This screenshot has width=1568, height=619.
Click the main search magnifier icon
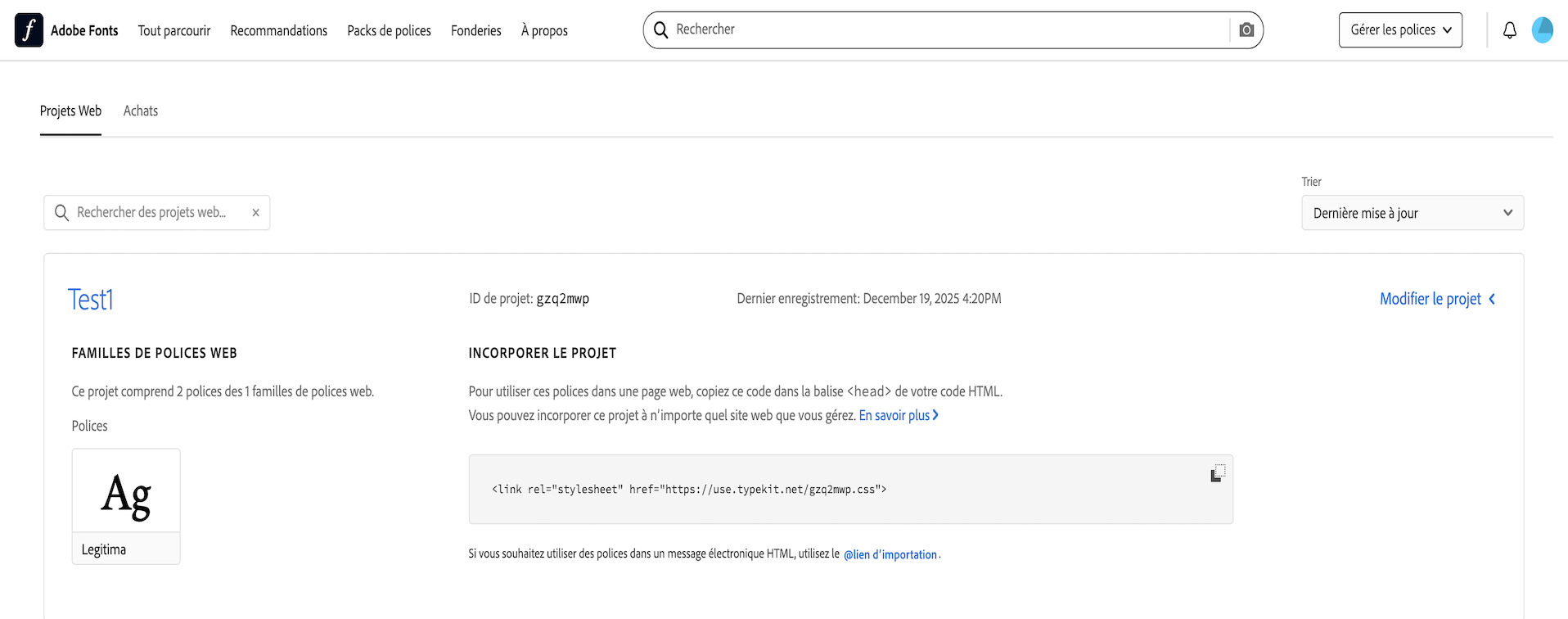tap(661, 30)
